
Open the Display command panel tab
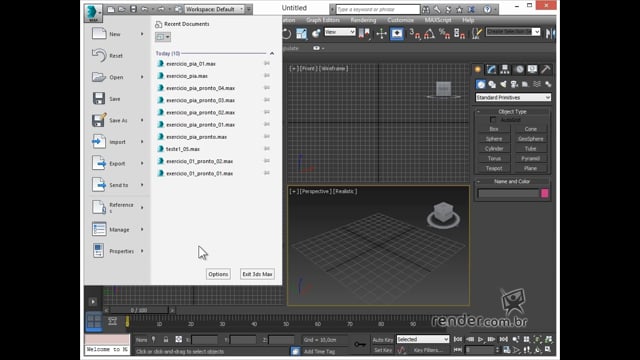(x=532, y=69)
